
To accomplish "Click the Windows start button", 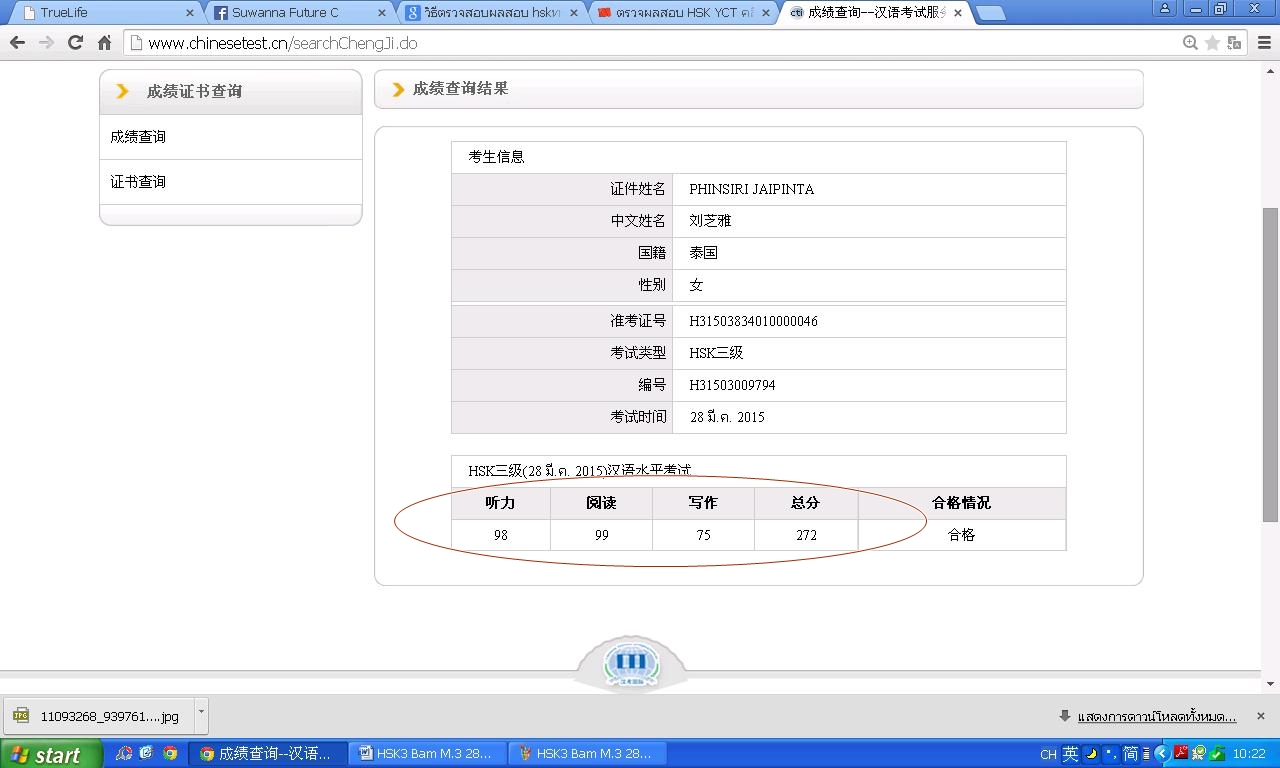I will click(x=50, y=754).
